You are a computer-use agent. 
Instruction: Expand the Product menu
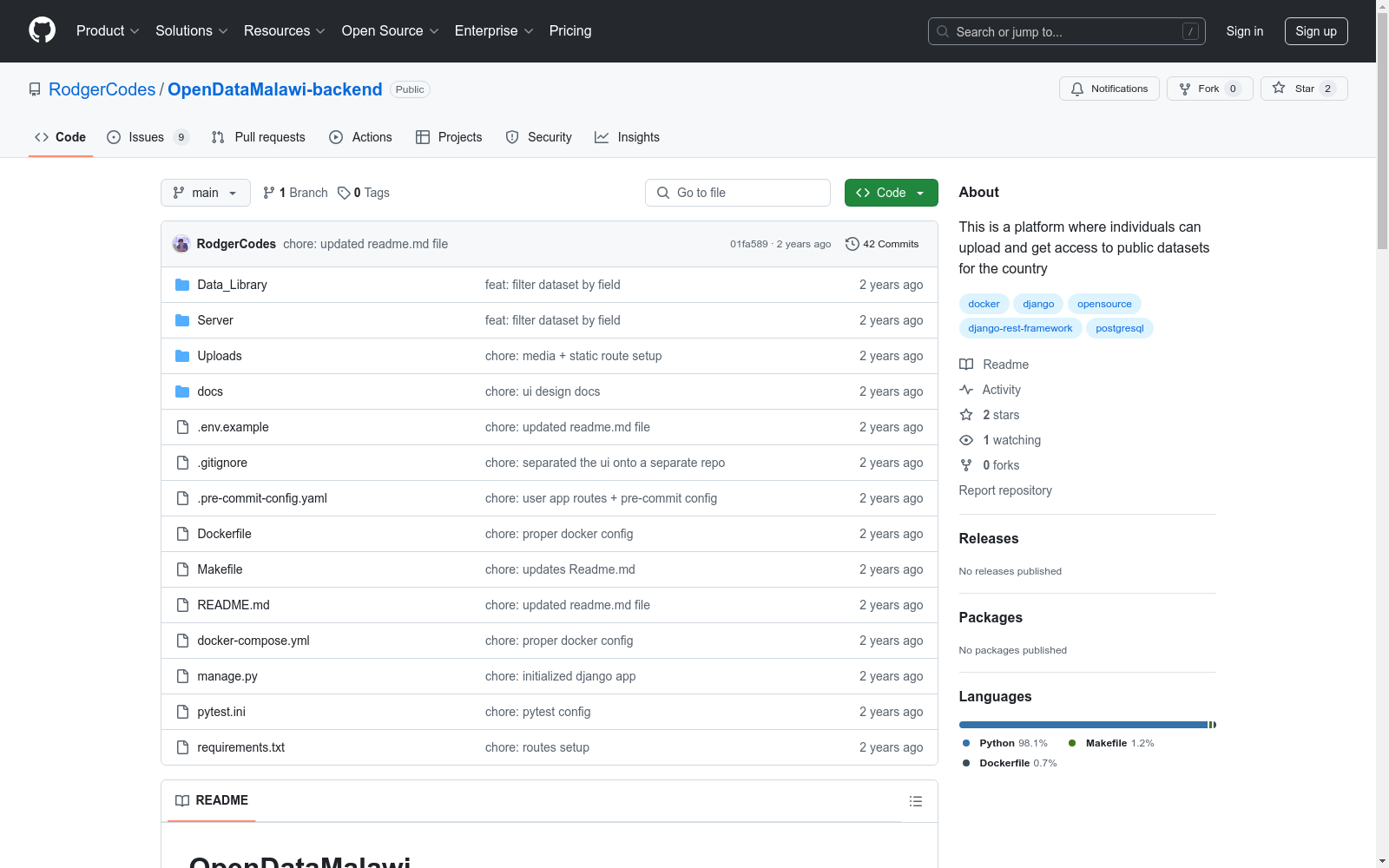click(108, 31)
